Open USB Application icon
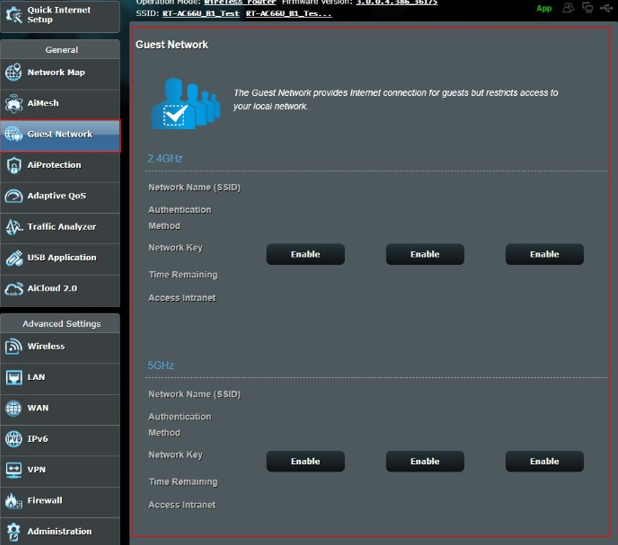618x545 pixels. point(13,258)
